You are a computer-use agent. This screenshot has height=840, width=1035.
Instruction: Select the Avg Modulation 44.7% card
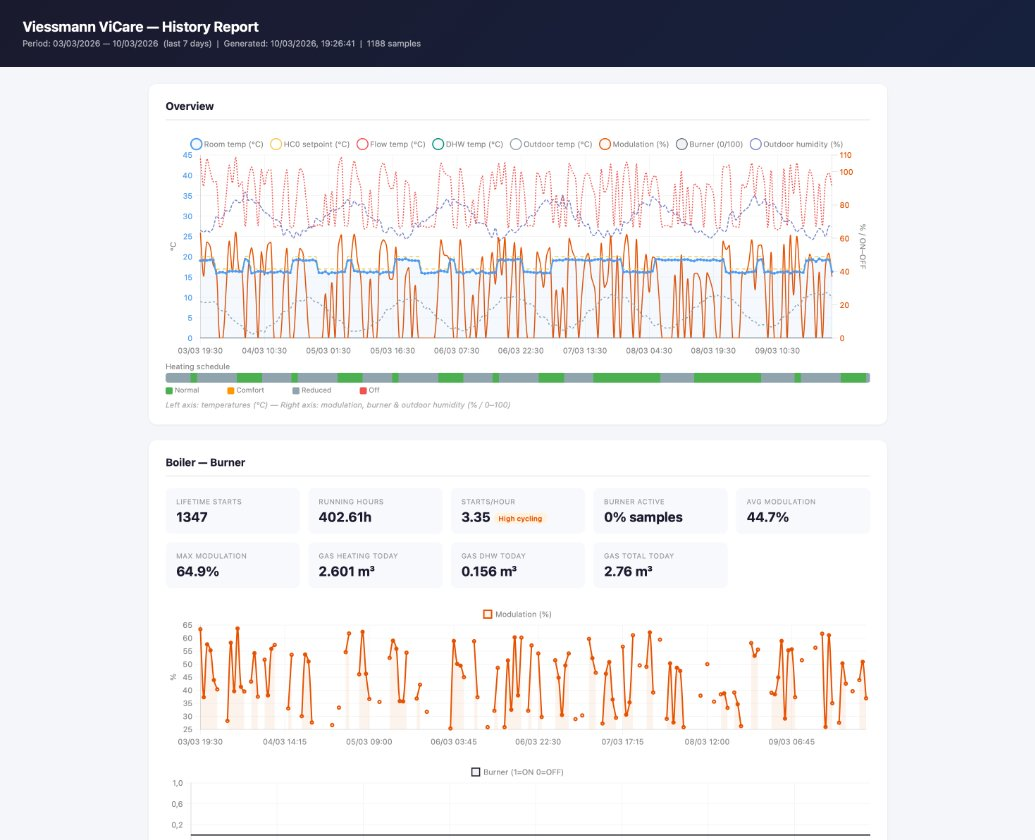803,511
